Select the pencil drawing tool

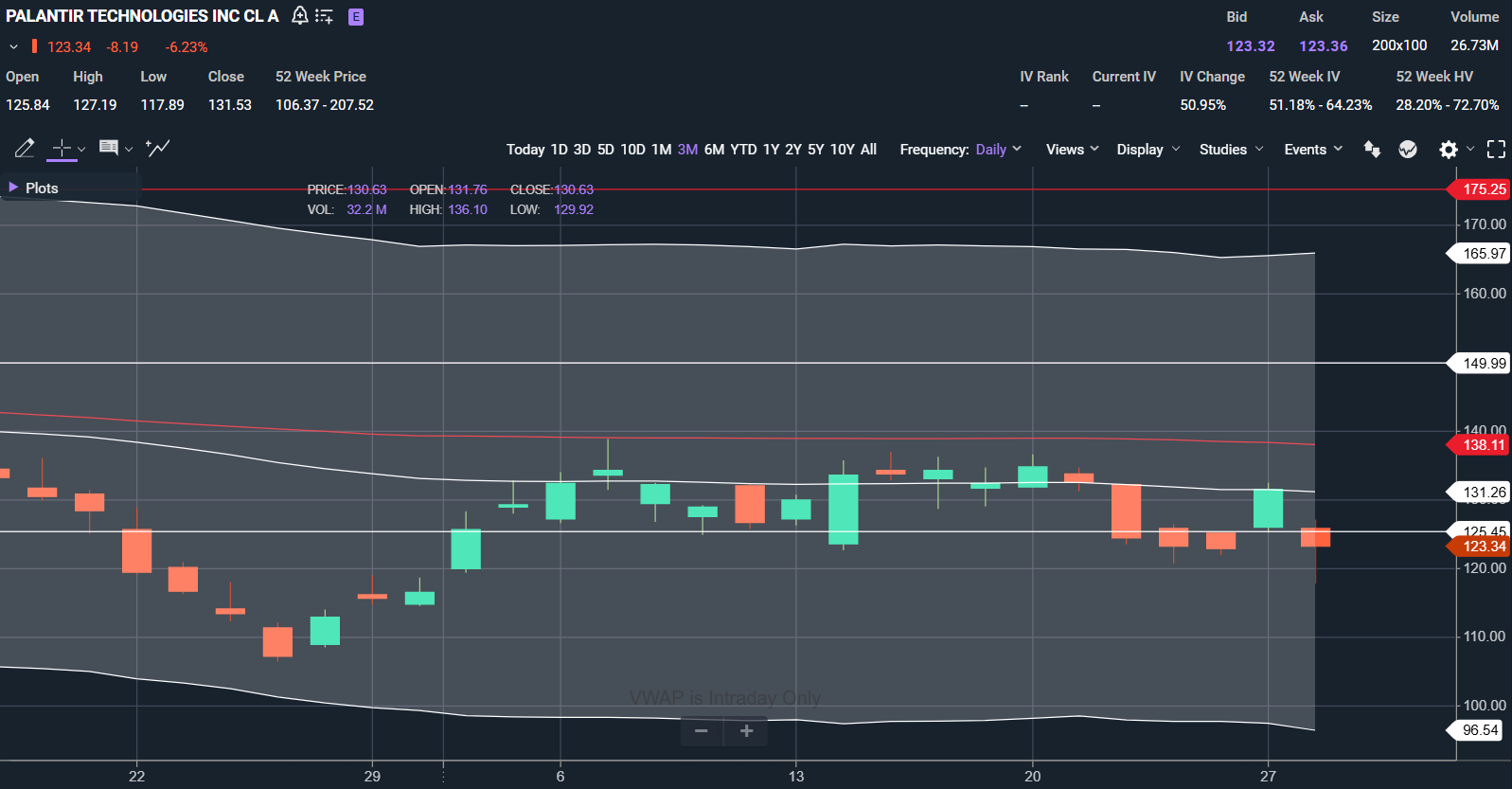(25, 148)
